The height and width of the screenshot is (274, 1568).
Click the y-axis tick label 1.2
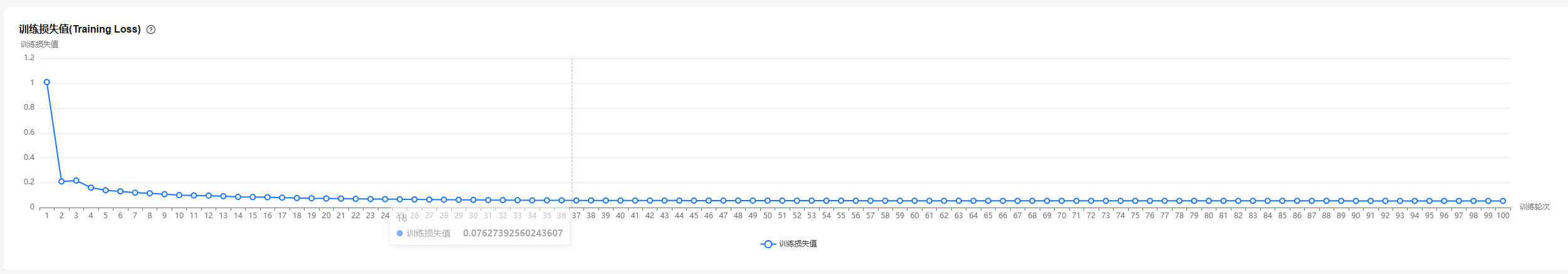click(29, 58)
